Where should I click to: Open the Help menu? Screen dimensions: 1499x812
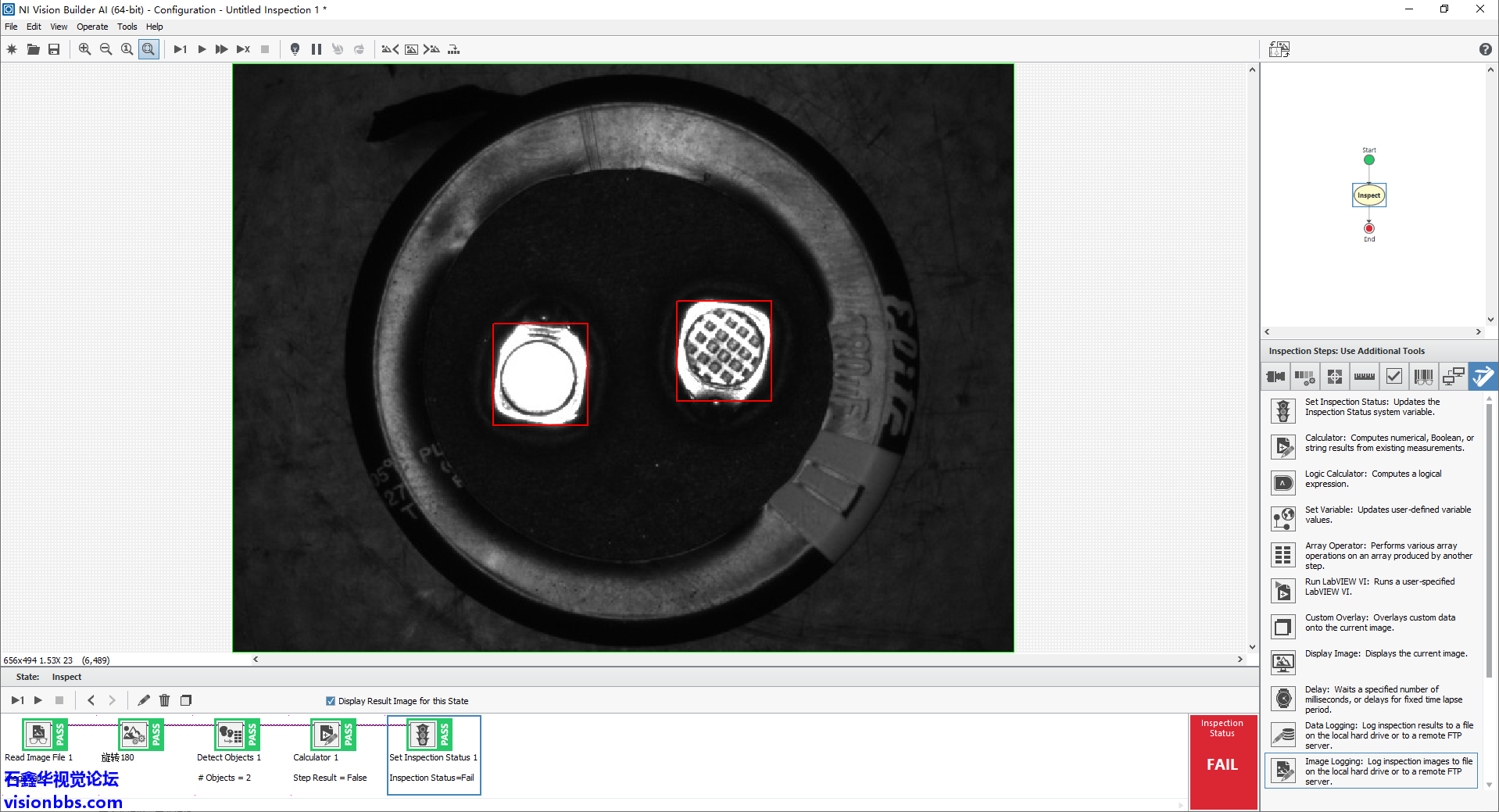[x=155, y=27]
